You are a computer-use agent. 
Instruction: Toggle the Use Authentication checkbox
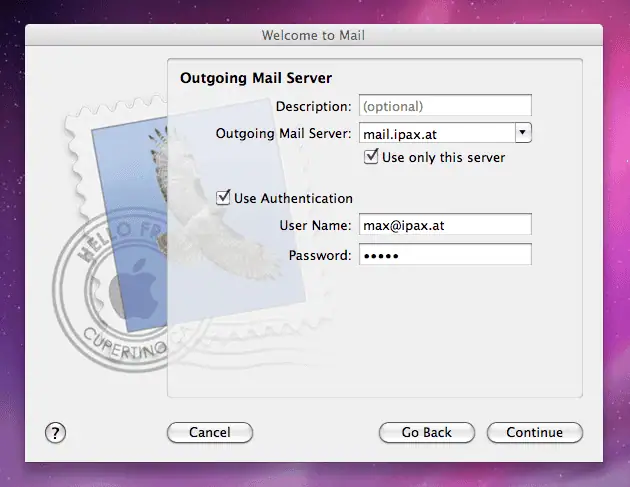coord(224,198)
